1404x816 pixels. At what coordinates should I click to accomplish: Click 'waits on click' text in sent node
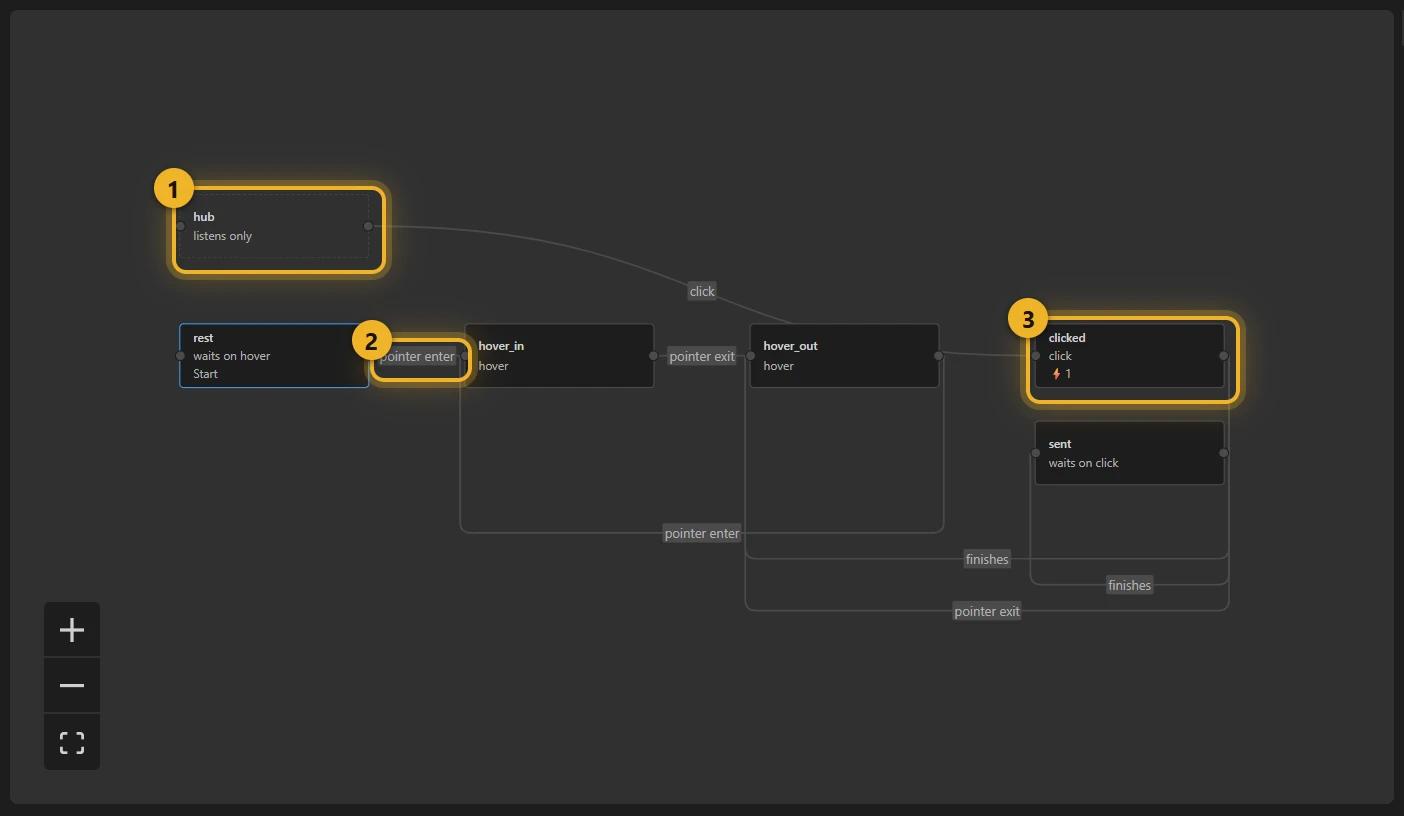1083,463
